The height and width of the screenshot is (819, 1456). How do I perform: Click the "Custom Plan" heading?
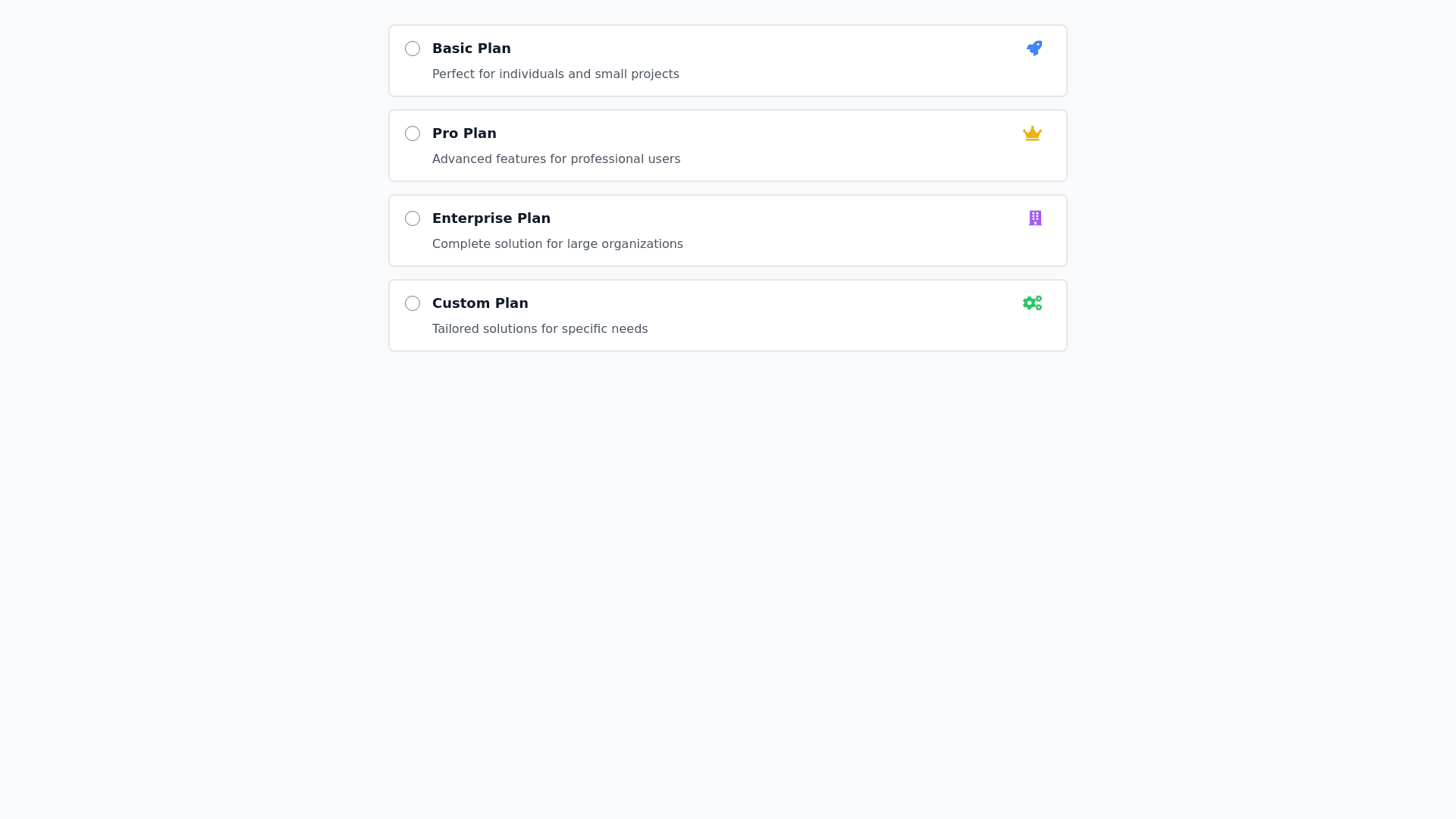click(x=480, y=303)
